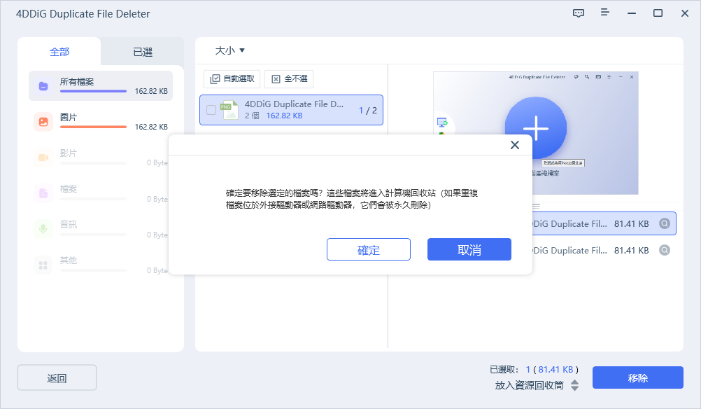Close the confirmation dialog with X
Viewport: 701px width, 409px height.
pyautogui.click(x=515, y=145)
